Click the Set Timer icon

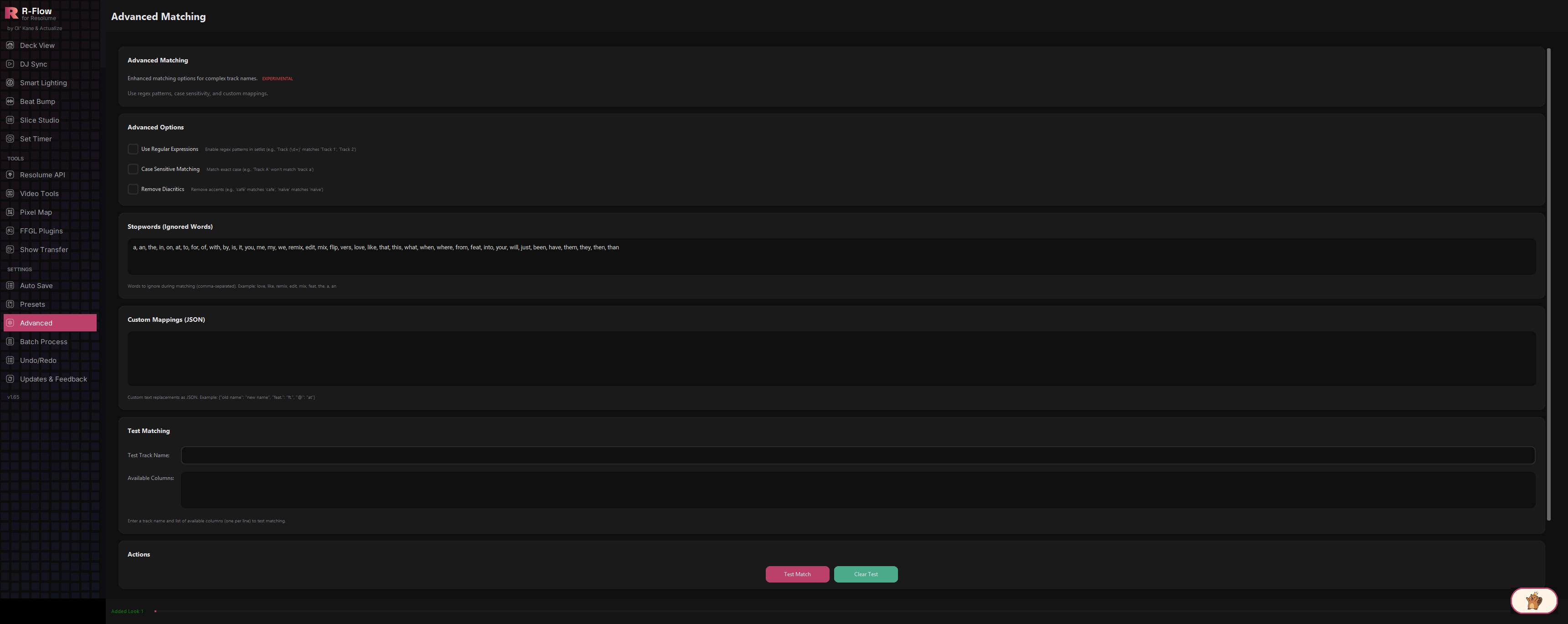10,139
